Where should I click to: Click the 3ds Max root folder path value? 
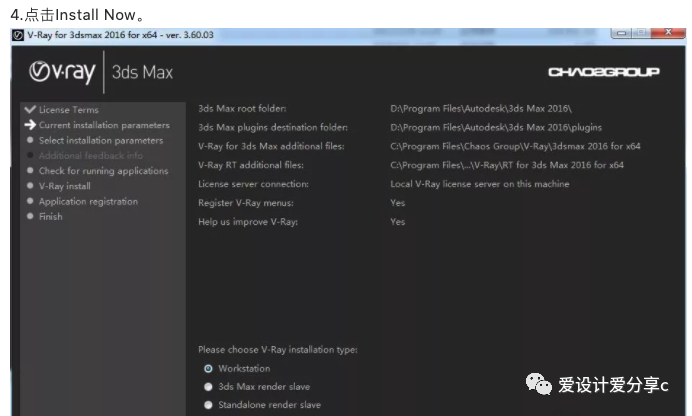click(x=481, y=109)
